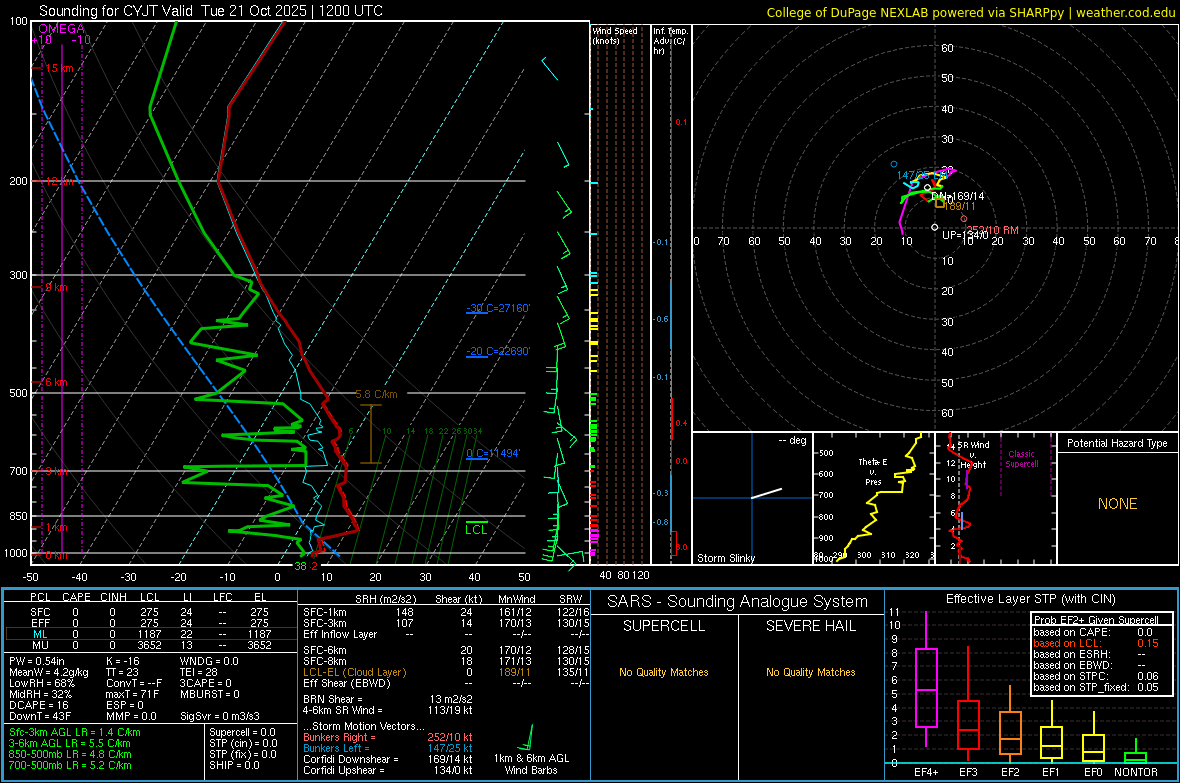Image resolution: width=1180 pixels, height=783 pixels.
Task: Click the '15 km' height marker
Action: (x=59, y=69)
